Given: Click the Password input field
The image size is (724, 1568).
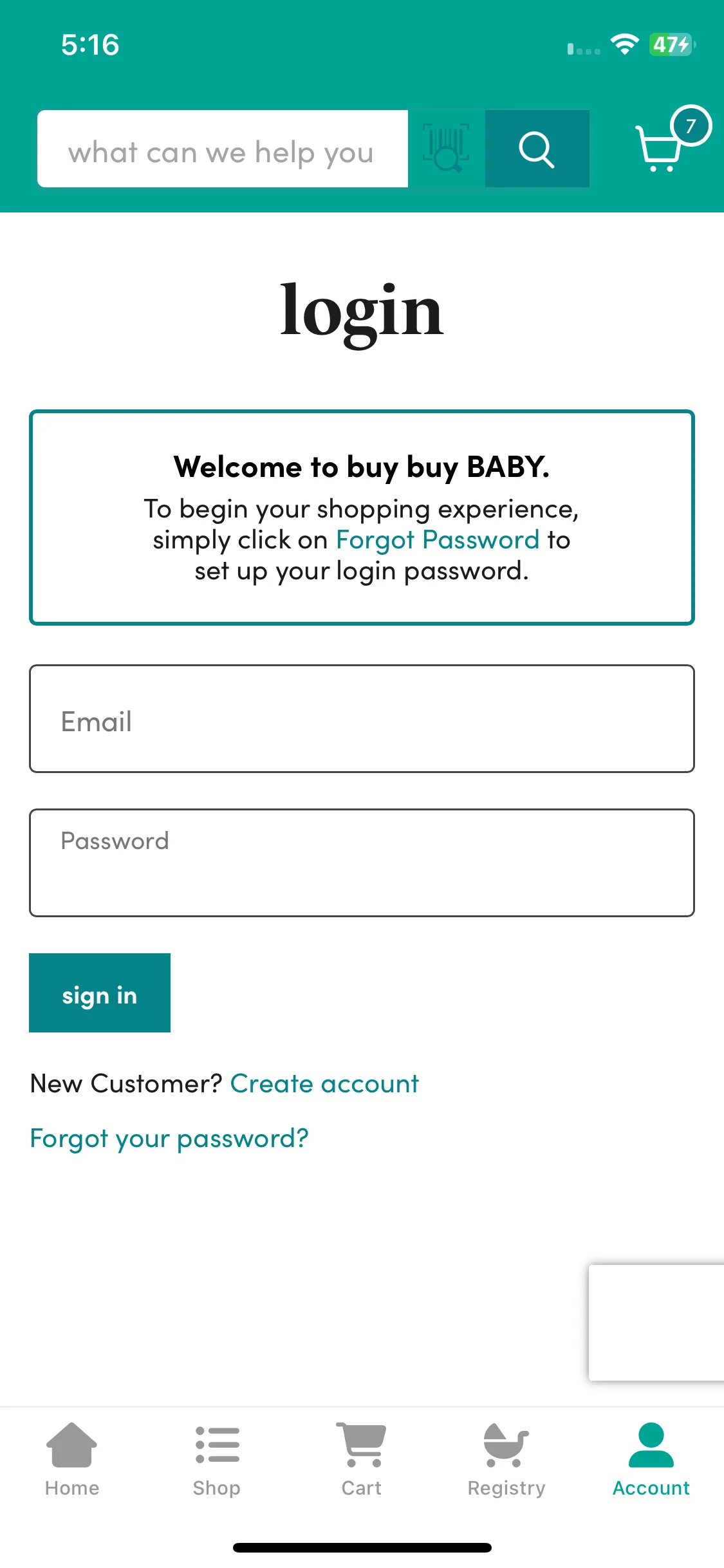Looking at the screenshot, I should 362,863.
